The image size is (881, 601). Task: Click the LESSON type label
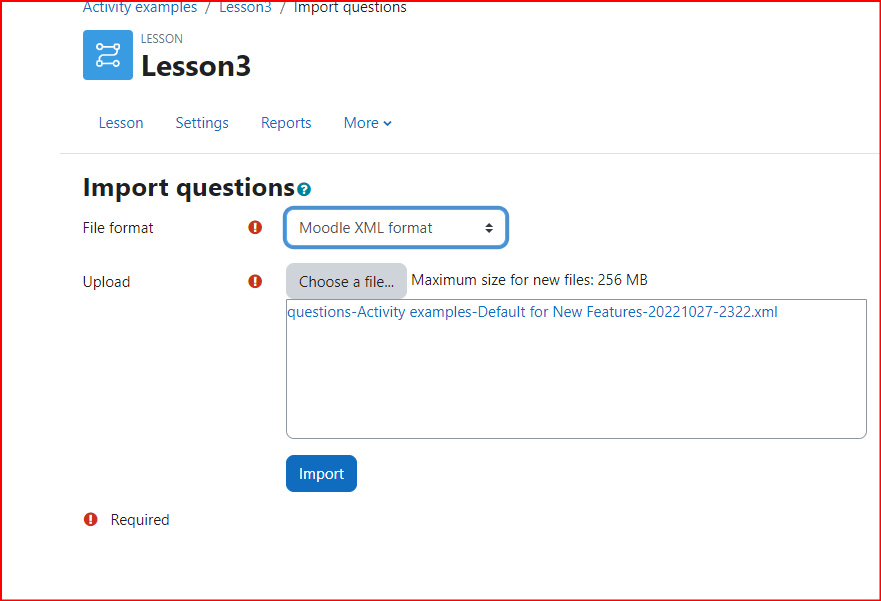[162, 39]
